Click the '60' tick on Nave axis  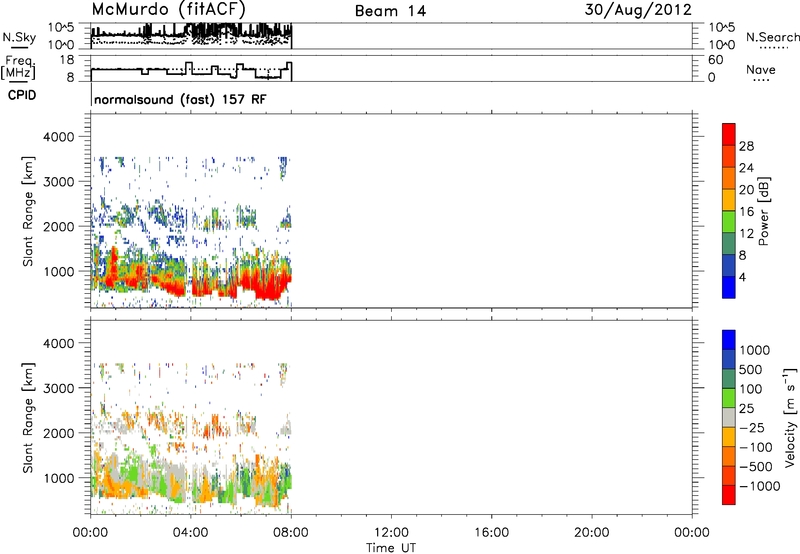(715, 60)
